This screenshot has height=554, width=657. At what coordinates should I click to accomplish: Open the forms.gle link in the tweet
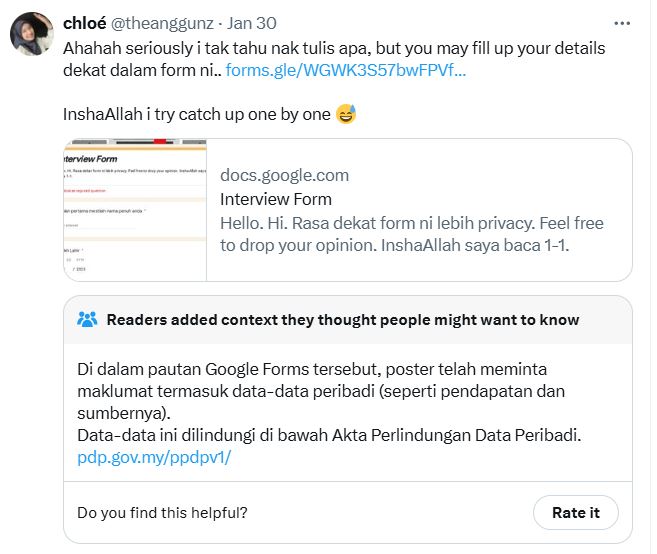tap(346, 71)
